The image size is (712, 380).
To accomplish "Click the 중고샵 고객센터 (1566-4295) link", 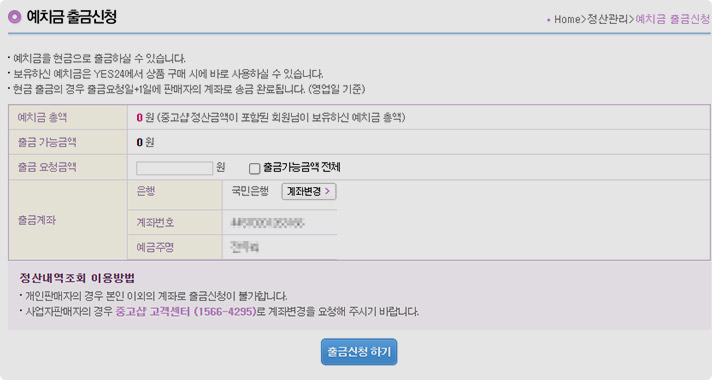I will pyautogui.click(x=186, y=312).
